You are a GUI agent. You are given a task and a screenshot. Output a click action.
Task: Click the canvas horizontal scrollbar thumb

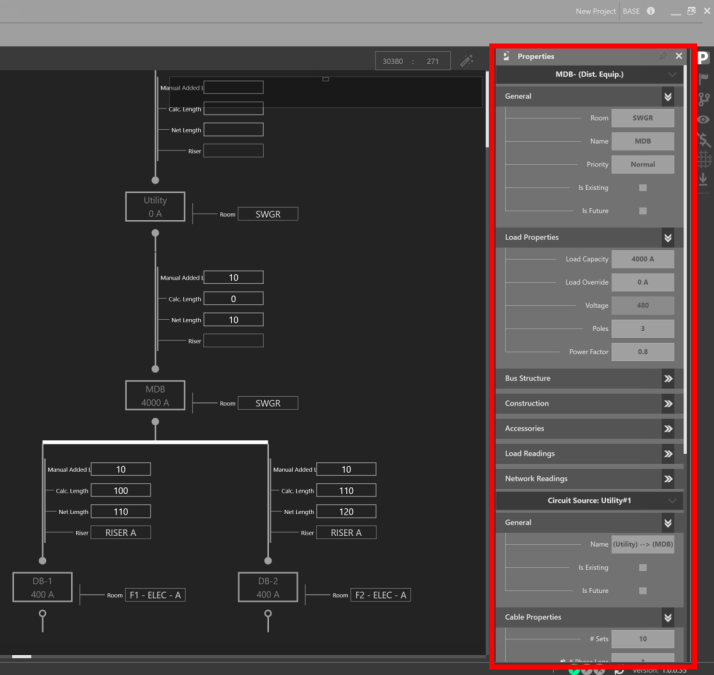click(x=21, y=656)
